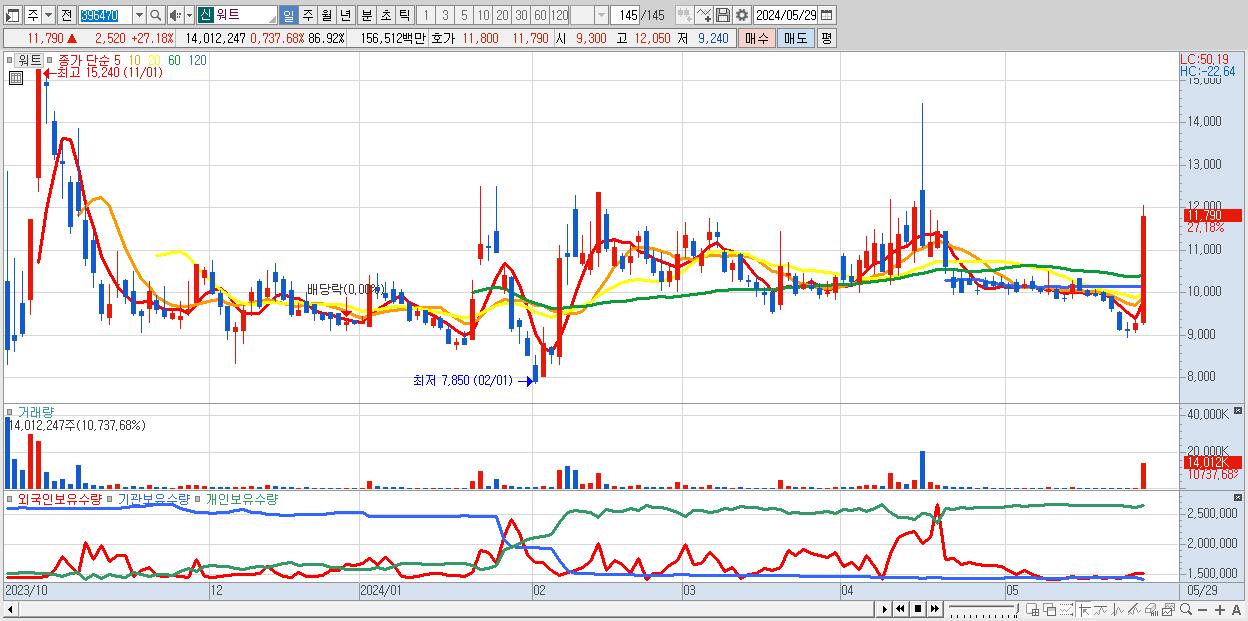Edit the stock code field 396470
The image size is (1248, 621).
[105, 16]
